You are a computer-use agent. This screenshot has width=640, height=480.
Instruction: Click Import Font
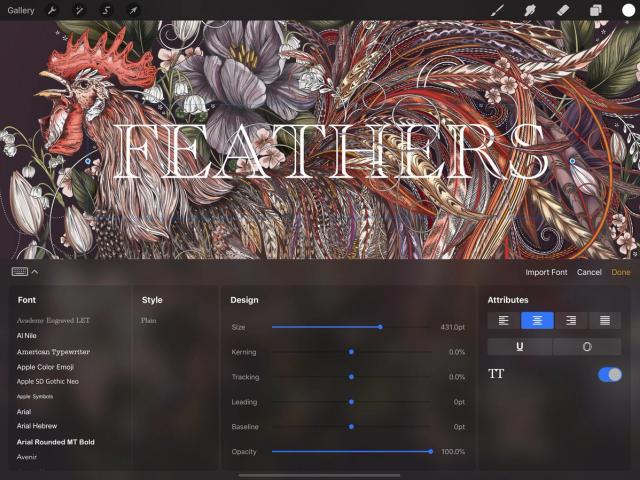coord(546,272)
